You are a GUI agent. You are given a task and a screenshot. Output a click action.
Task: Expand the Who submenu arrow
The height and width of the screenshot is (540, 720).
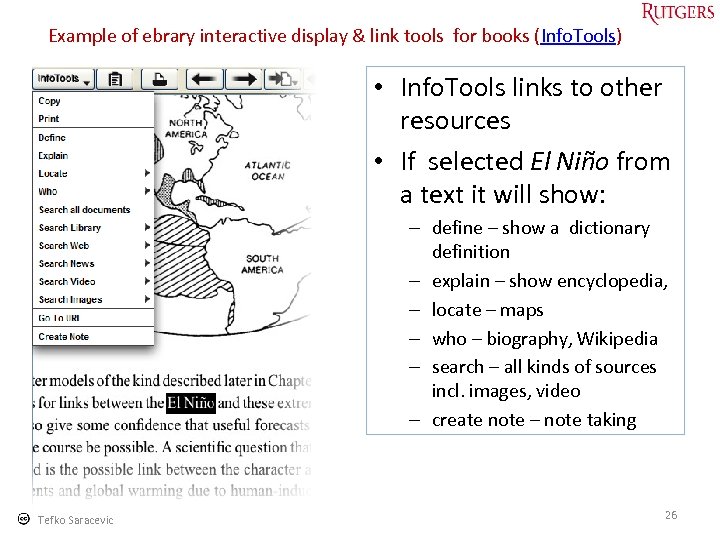coord(147,191)
